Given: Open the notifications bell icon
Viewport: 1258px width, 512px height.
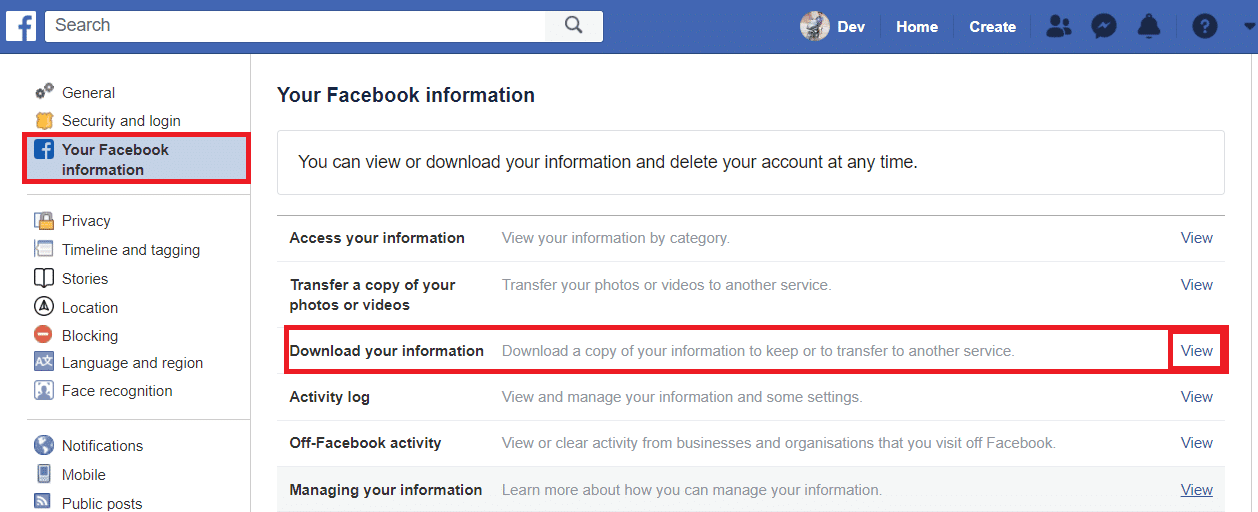Looking at the screenshot, I should pos(1151,27).
